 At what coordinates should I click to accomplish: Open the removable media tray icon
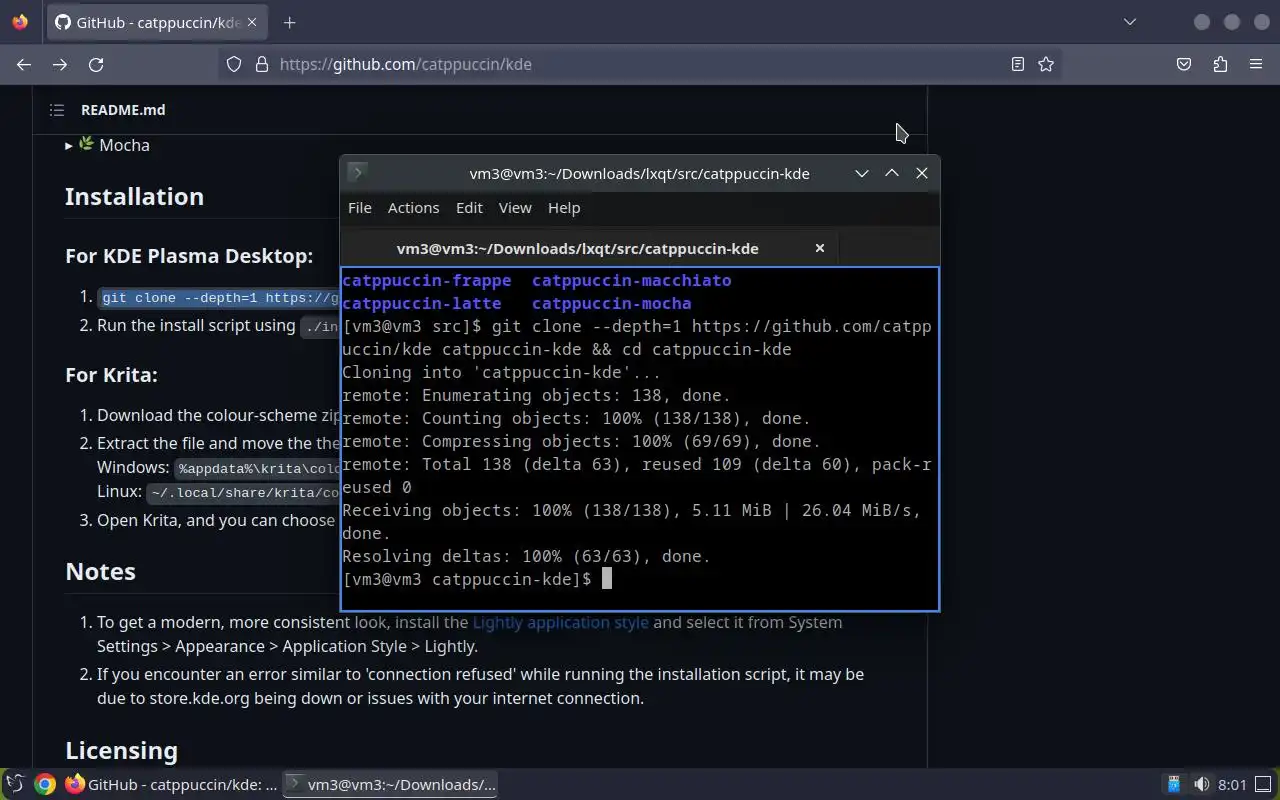click(1174, 784)
